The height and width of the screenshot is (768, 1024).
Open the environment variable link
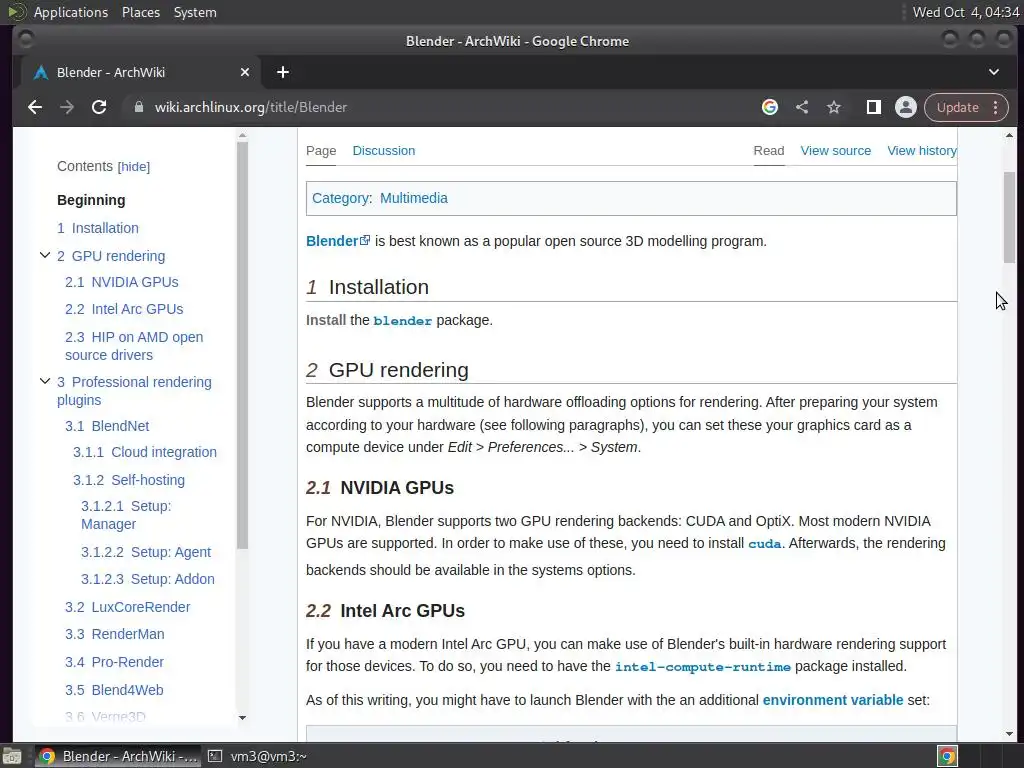coord(833,700)
